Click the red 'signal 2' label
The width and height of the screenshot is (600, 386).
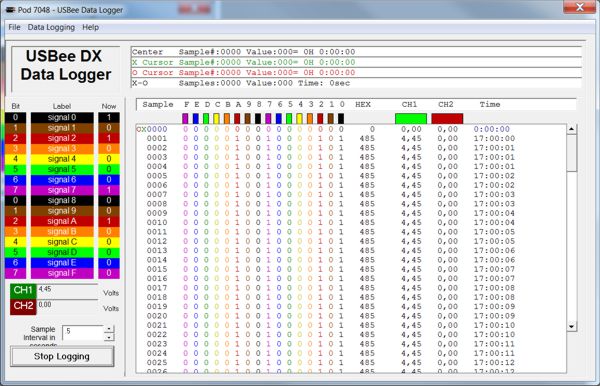pos(62,138)
